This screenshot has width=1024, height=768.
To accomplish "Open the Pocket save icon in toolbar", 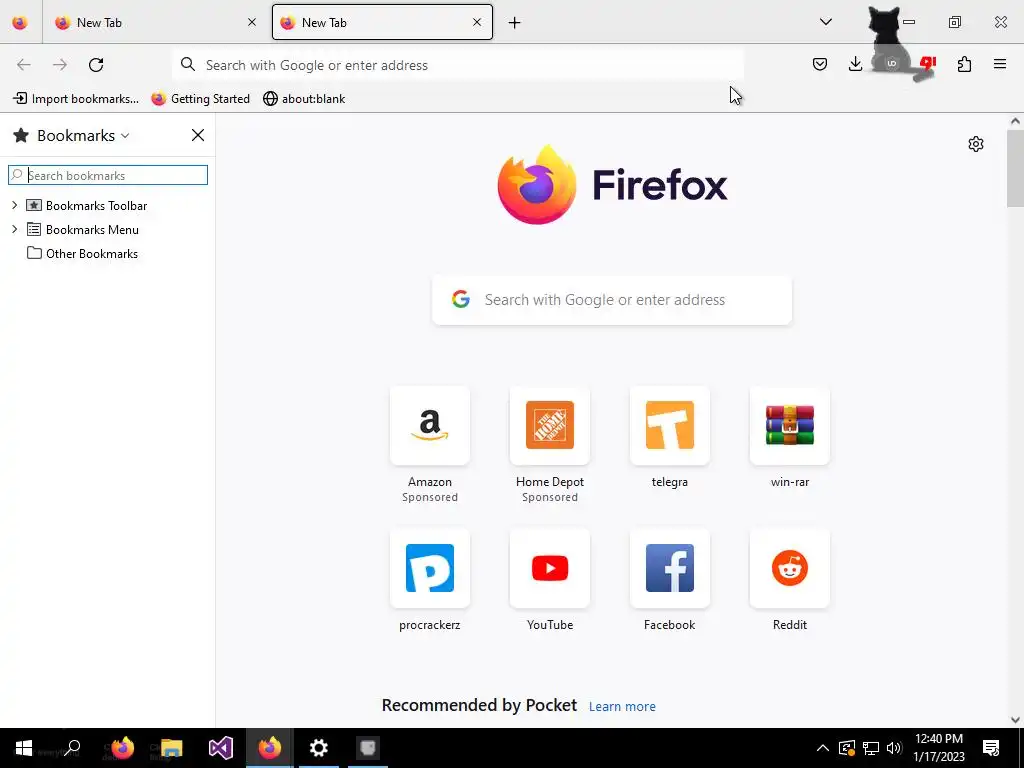I will tap(820, 64).
